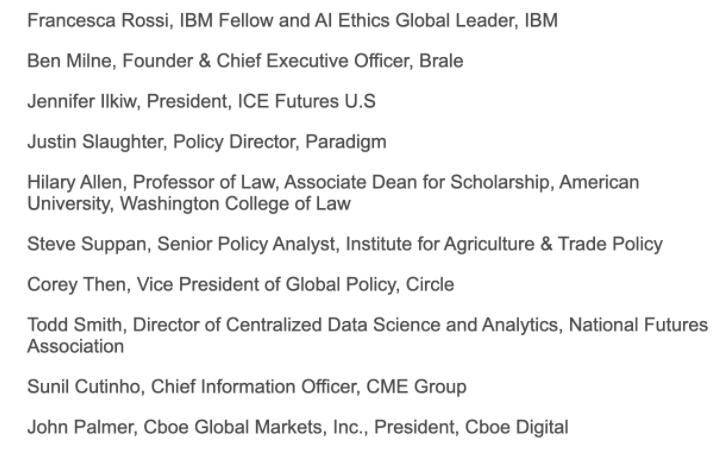The width and height of the screenshot is (728, 459).
Task: Click the text 'National Futures'
Action: (x=638, y=325)
